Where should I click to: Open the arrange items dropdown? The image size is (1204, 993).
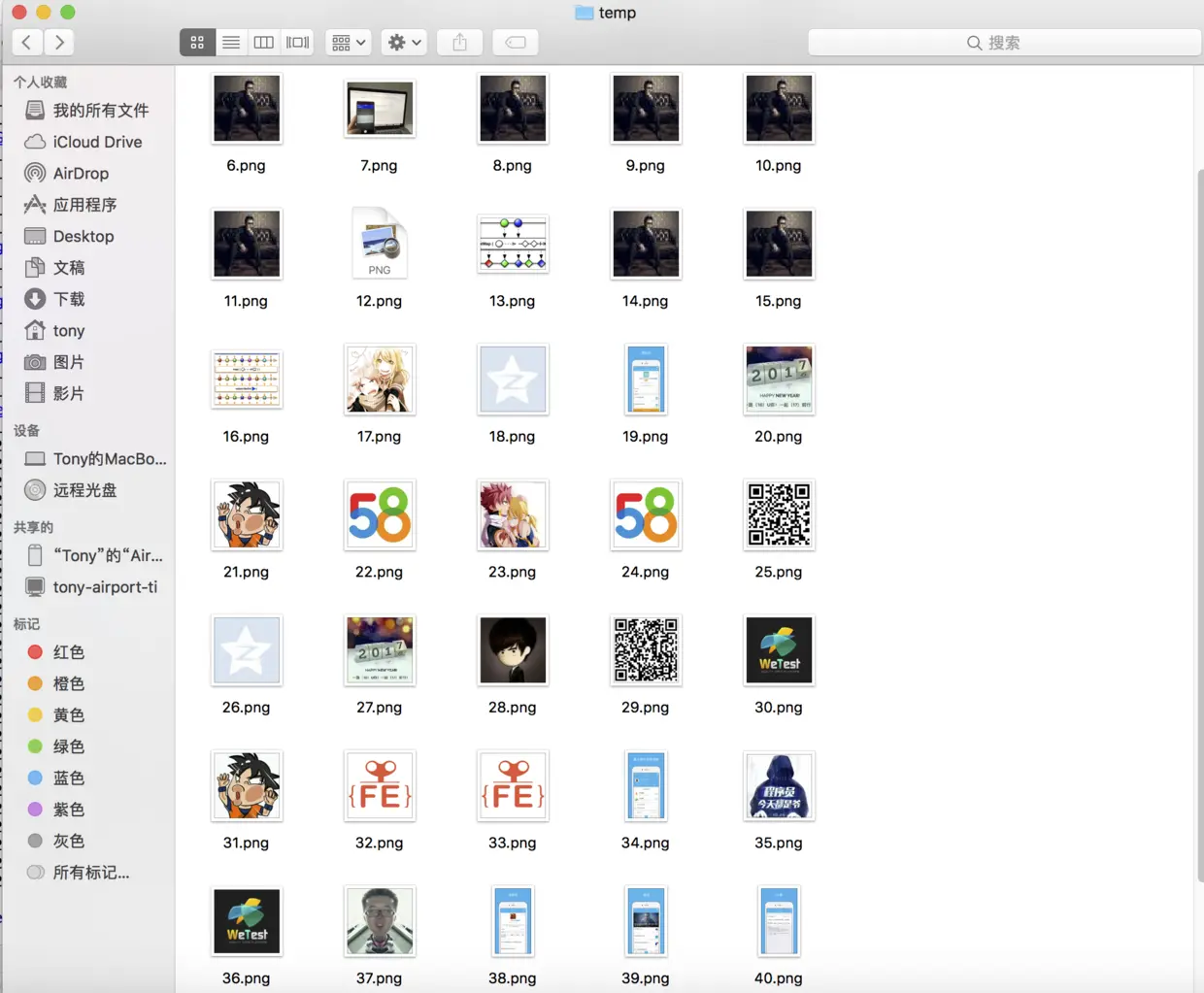pyautogui.click(x=349, y=42)
